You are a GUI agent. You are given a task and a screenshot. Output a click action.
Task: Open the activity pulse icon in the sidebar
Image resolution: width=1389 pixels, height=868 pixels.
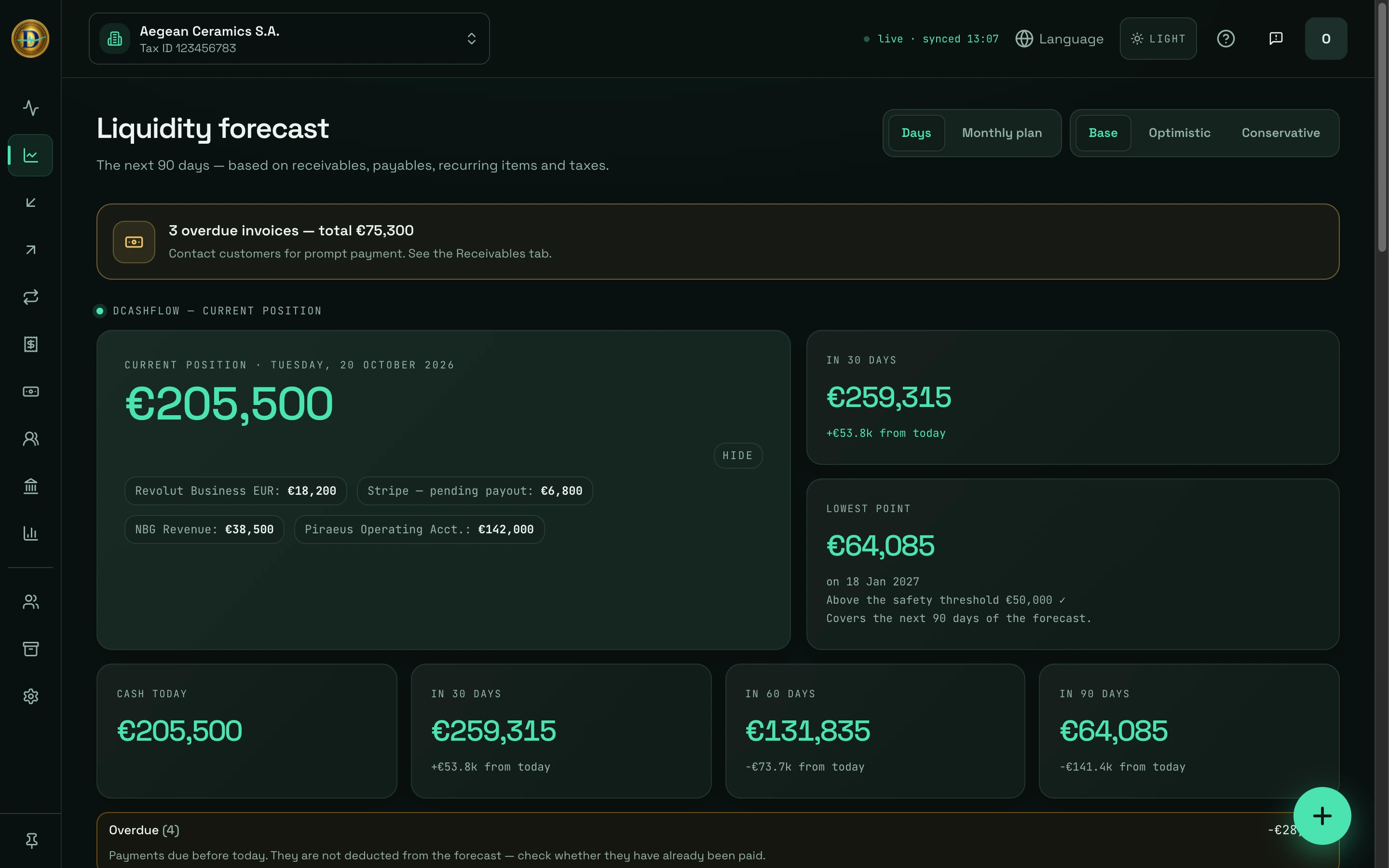click(x=30, y=108)
